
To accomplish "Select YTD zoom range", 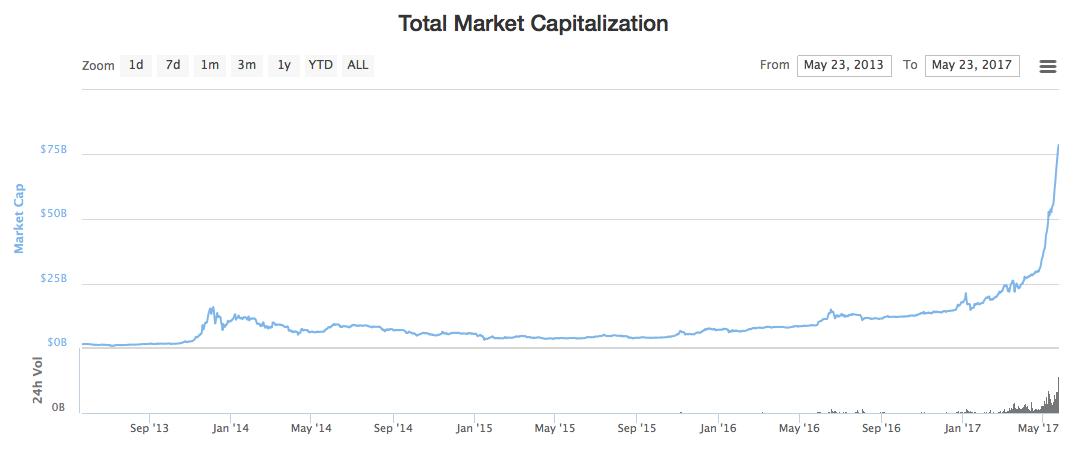I will pos(320,65).
